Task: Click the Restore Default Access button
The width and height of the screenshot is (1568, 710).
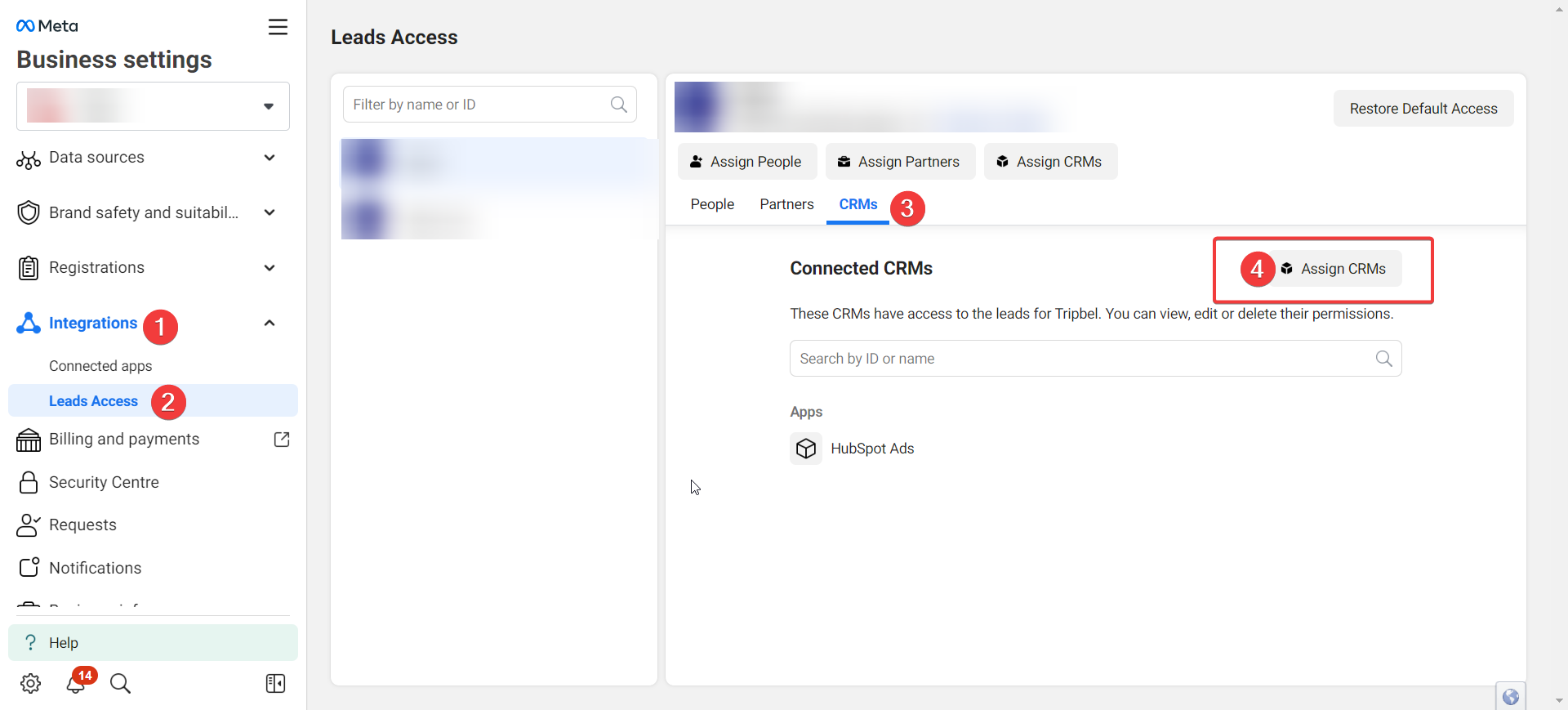Action: [1423, 109]
